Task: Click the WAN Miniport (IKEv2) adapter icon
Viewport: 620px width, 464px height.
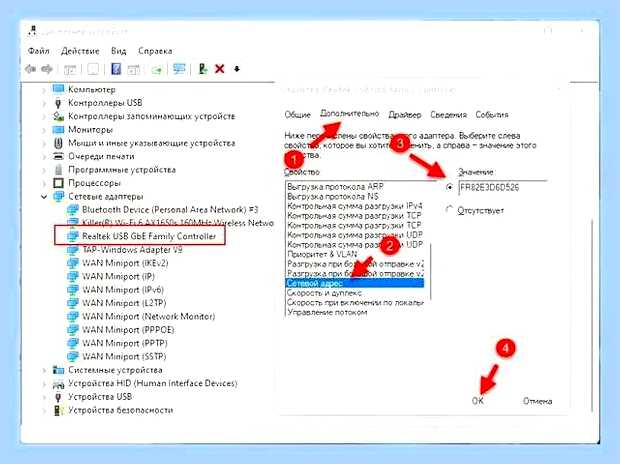Action: [72, 263]
